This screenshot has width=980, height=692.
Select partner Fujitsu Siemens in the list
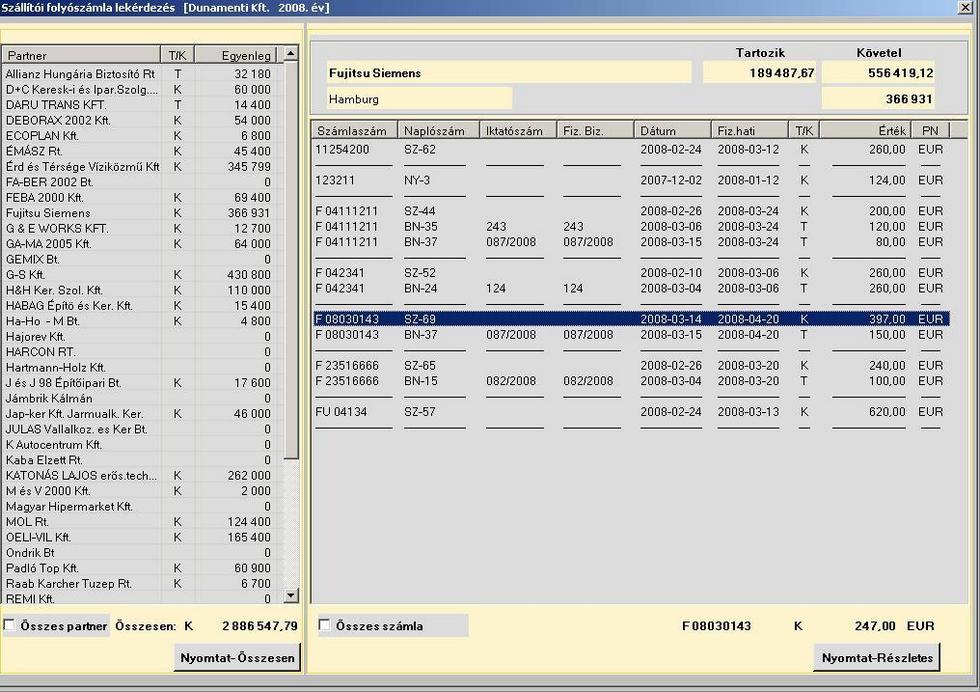click(x=142, y=213)
